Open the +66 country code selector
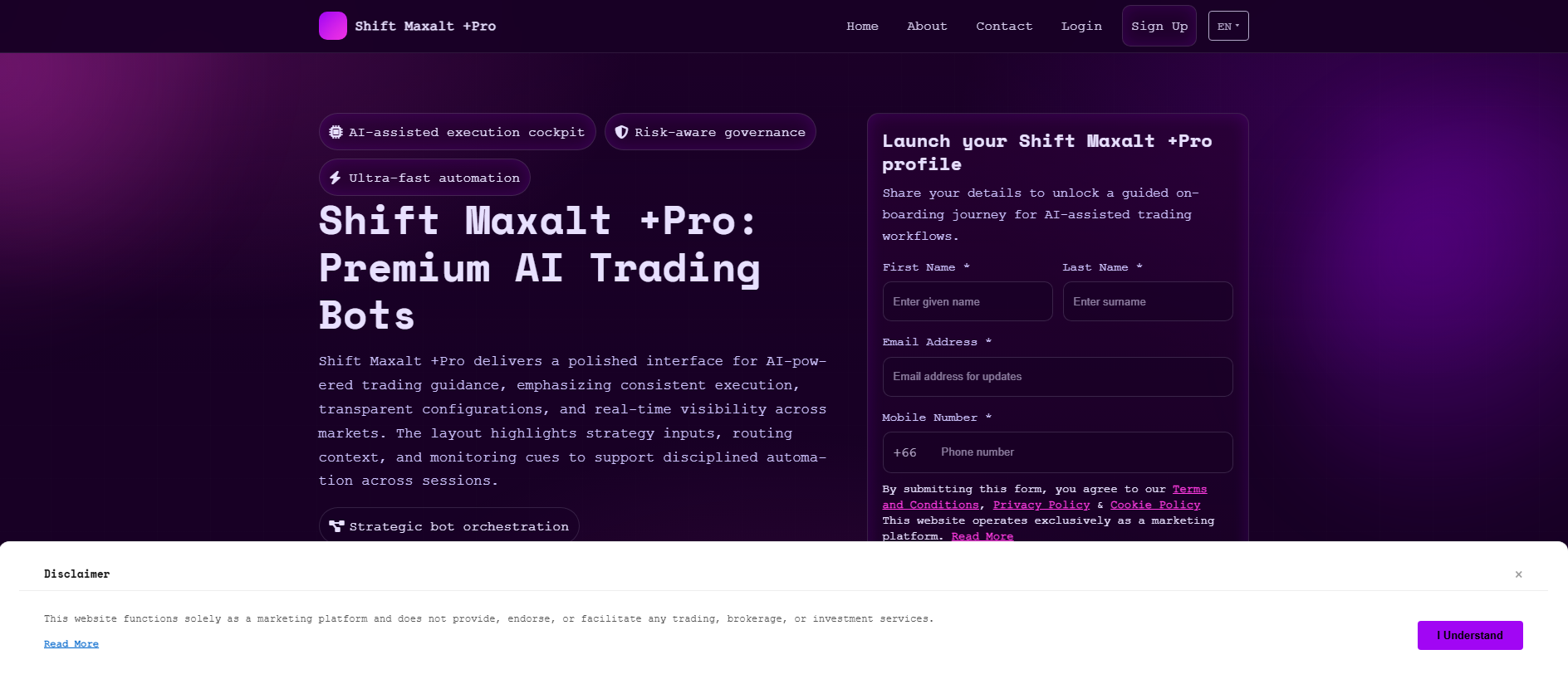This screenshot has width=1568, height=679. tap(905, 452)
